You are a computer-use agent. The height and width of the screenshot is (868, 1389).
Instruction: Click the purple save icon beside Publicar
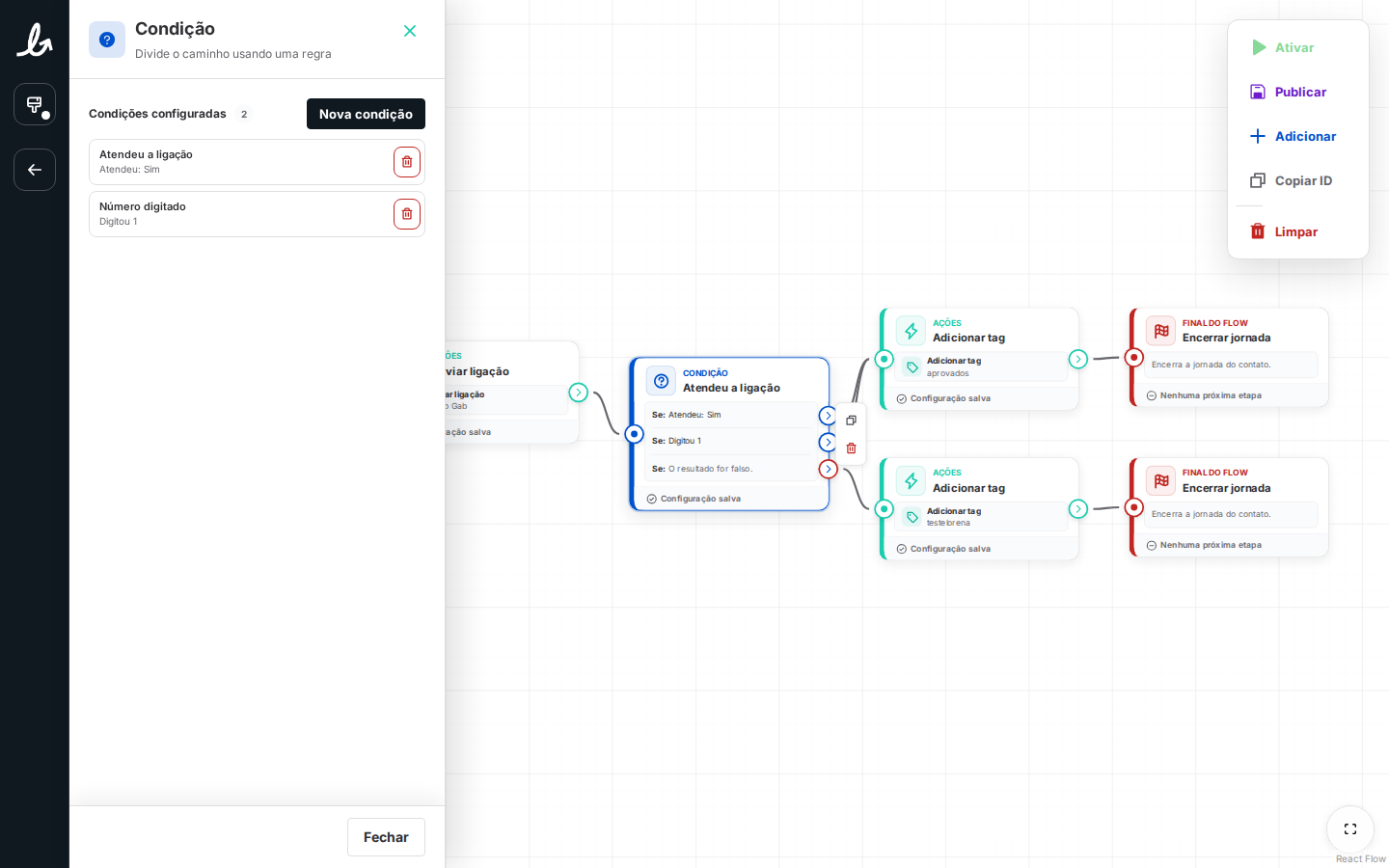tap(1258, 92)
